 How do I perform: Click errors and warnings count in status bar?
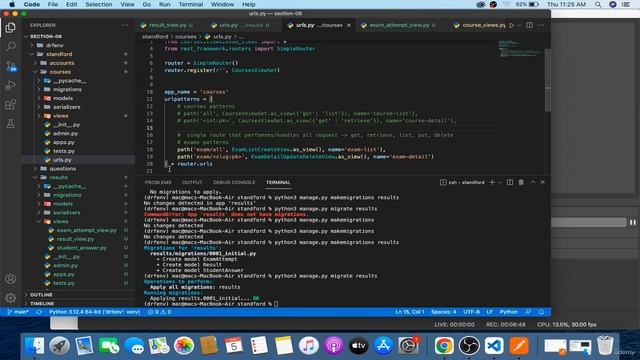click(x=160, y=312)
